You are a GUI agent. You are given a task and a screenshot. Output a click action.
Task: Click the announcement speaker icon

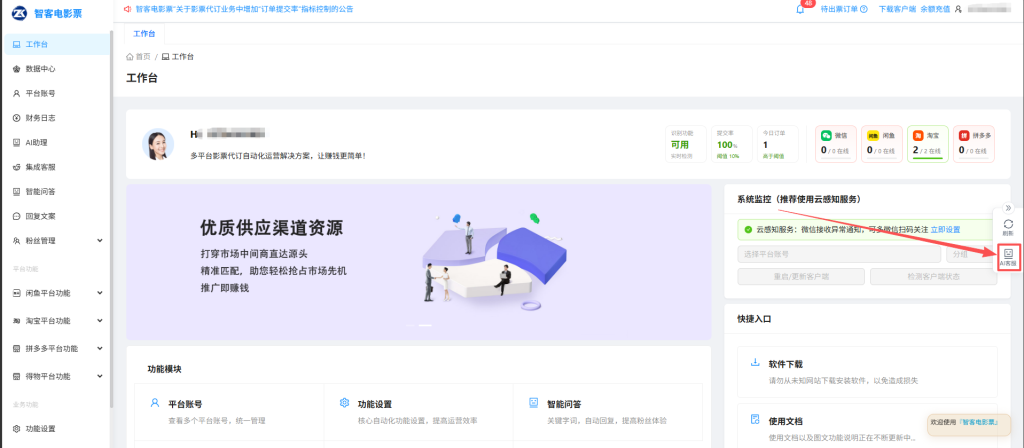(127, 9)
